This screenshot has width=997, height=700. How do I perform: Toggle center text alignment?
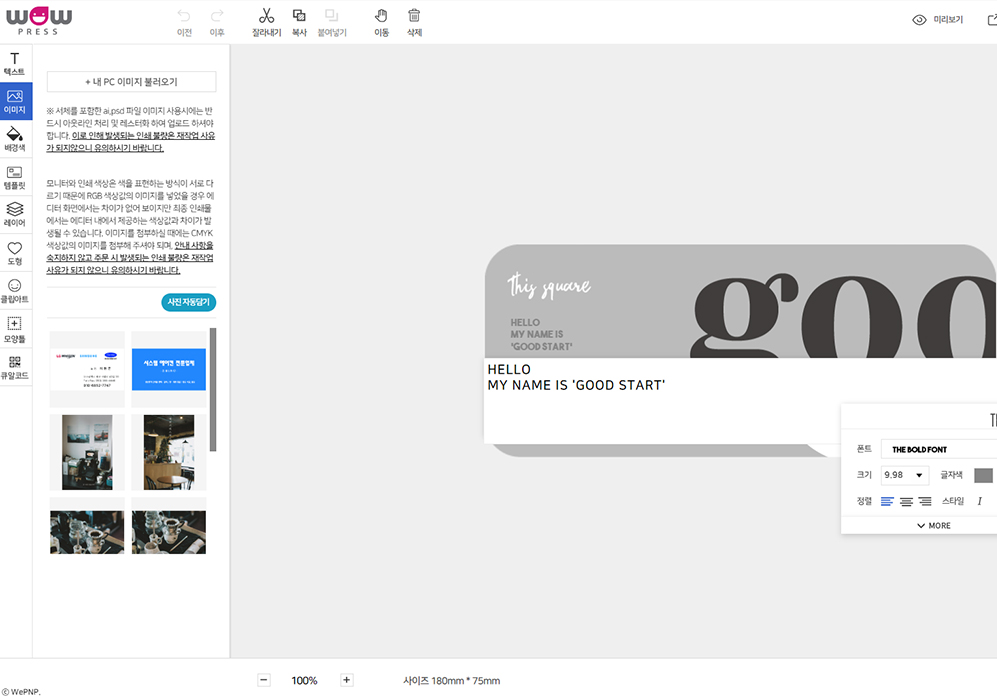pos(906,501)
